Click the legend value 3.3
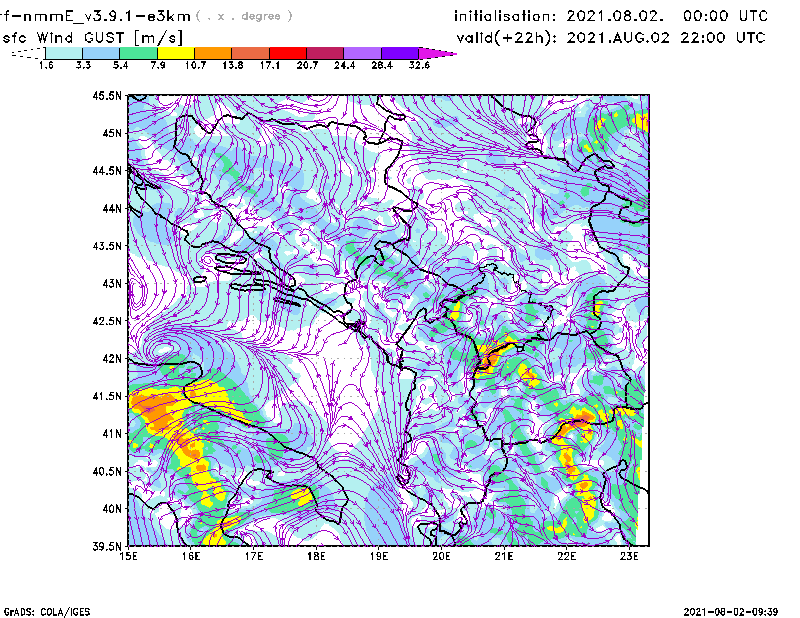 click(x=83, y=65)
